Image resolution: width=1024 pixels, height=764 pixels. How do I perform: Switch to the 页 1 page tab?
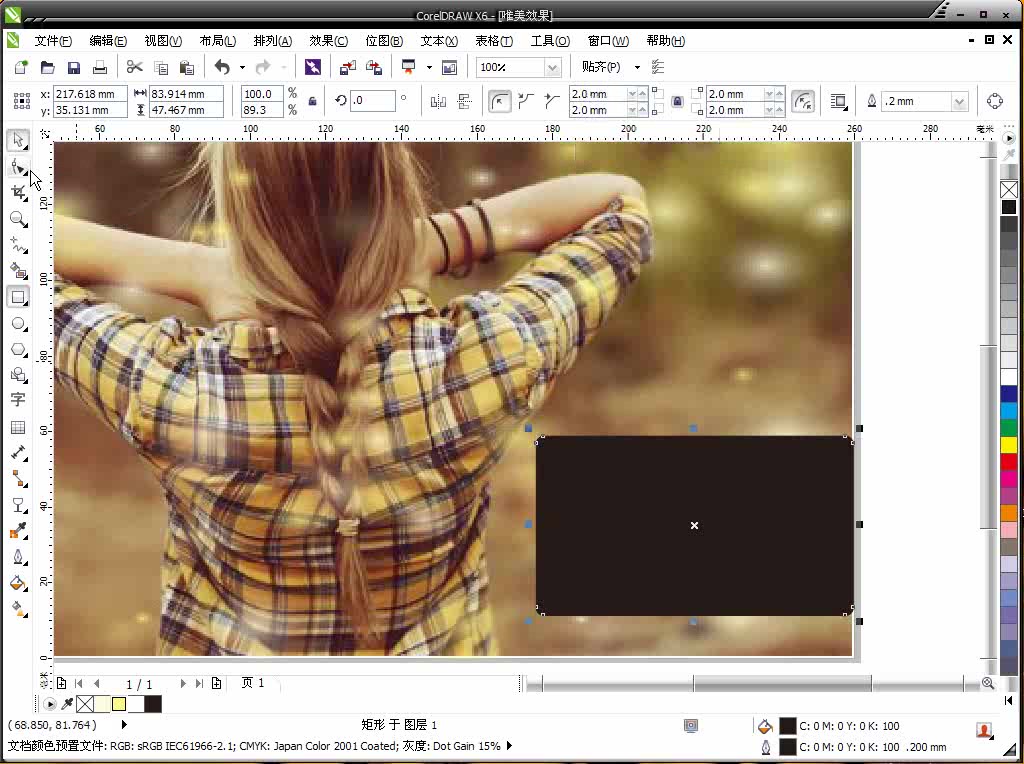(x=253, y=683)
